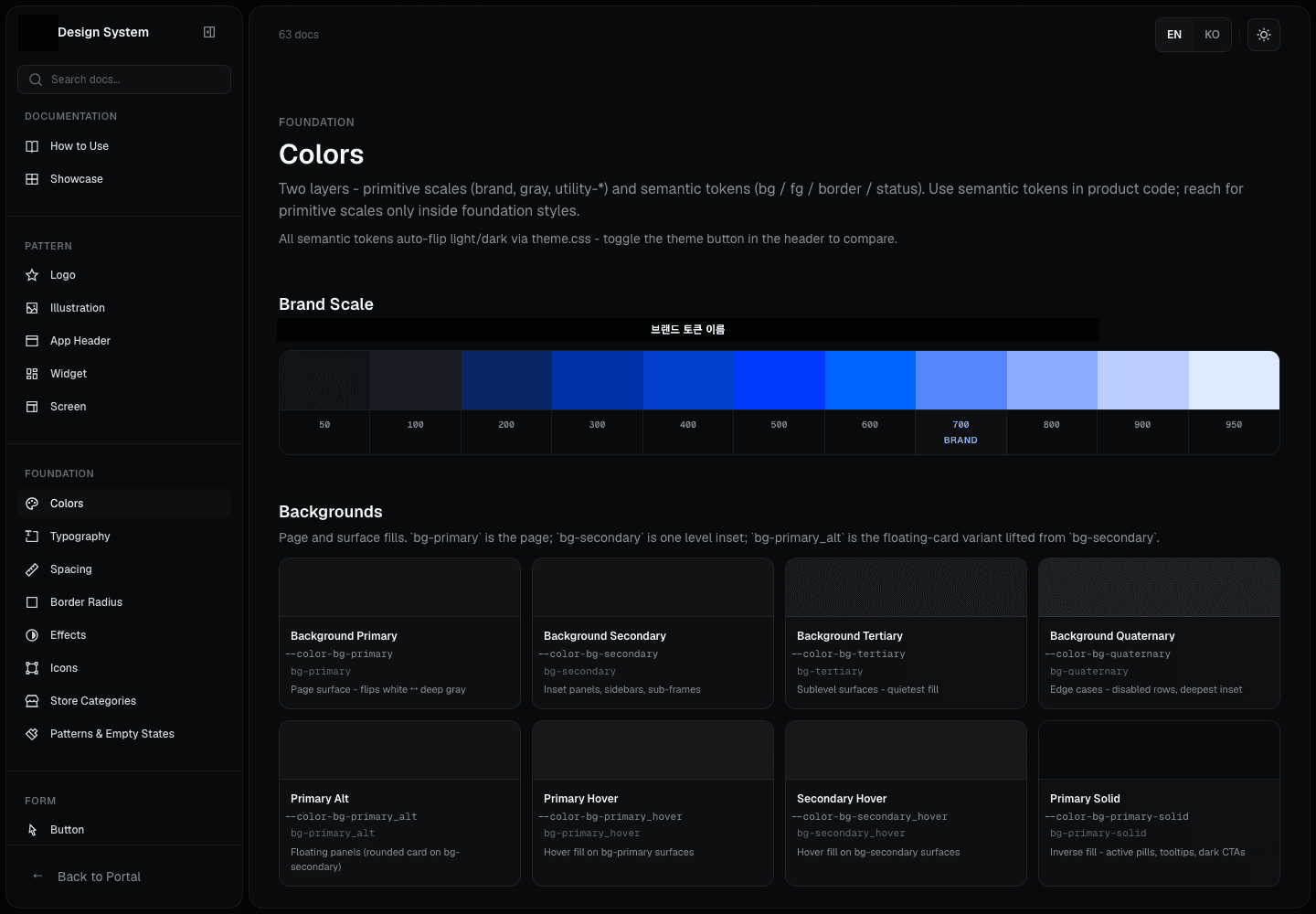1316x914 pixels.
Task: Collapse the sidebar panel icon
Action: click(x=209, y=32)
